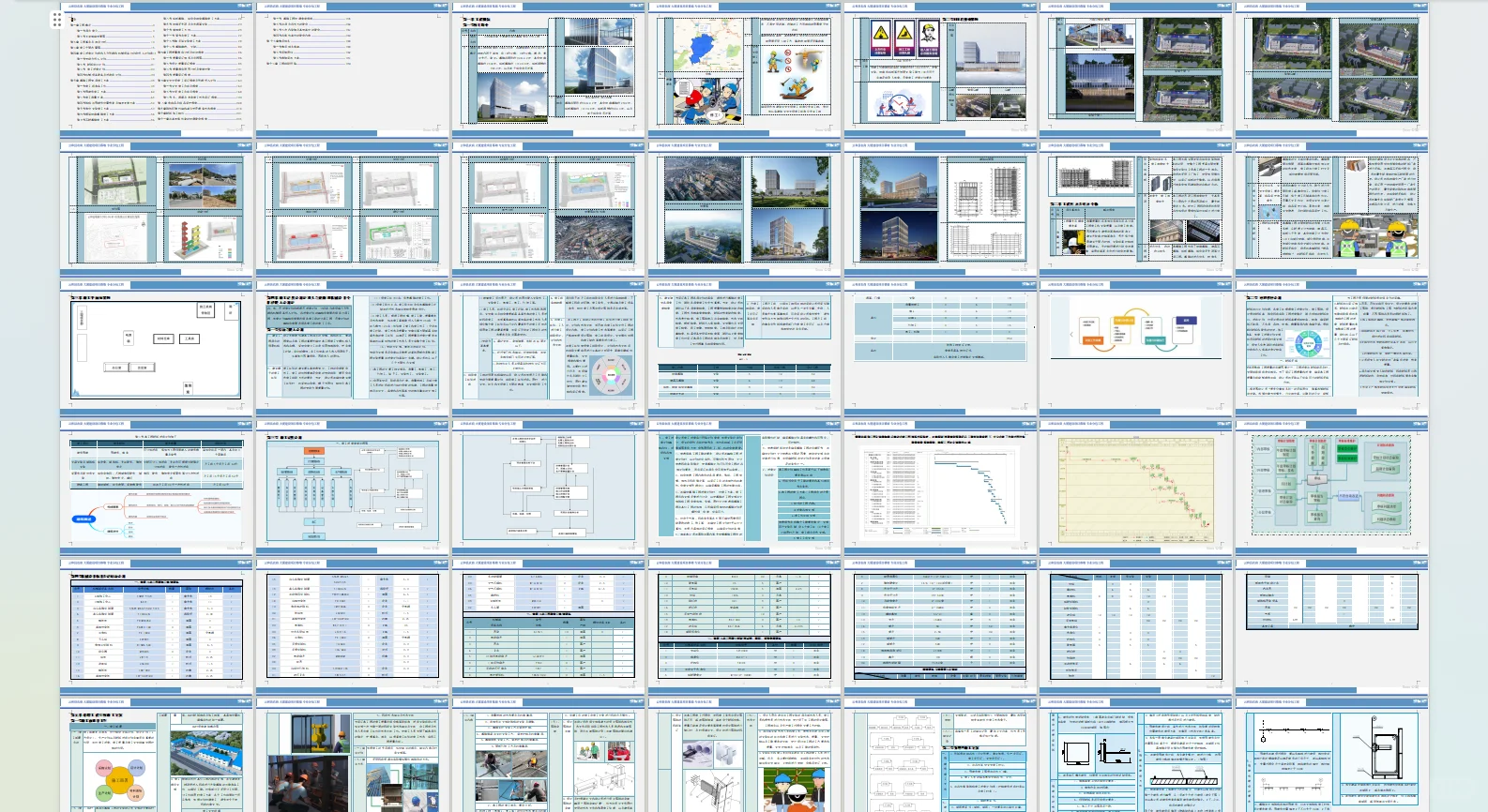Select the page with colored circles and blue-roof camp
The image size is (1488, 812).
pos(157,755)
